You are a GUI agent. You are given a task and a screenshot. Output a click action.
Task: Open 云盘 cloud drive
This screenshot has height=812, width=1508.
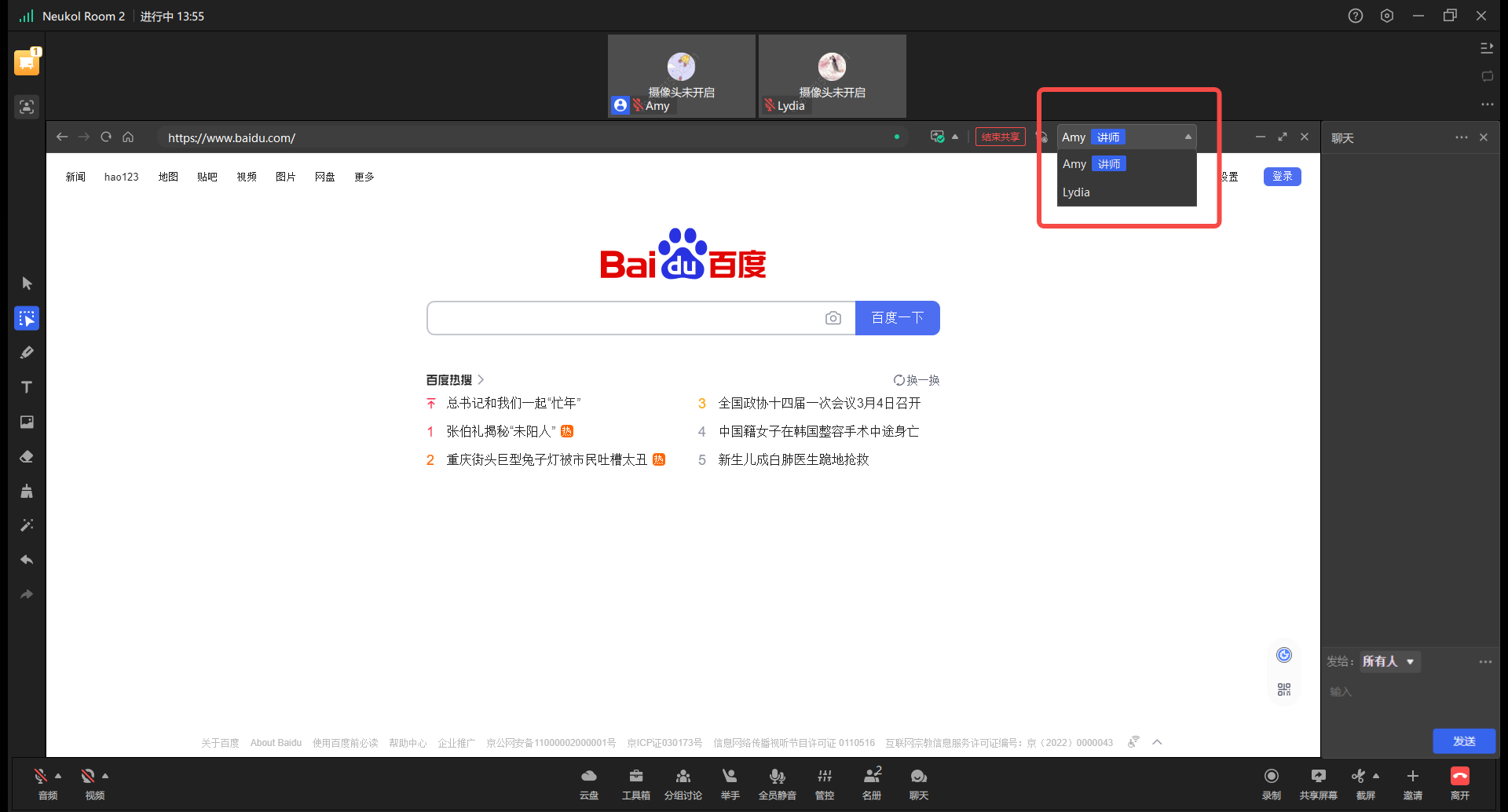(x=589, y=784)
